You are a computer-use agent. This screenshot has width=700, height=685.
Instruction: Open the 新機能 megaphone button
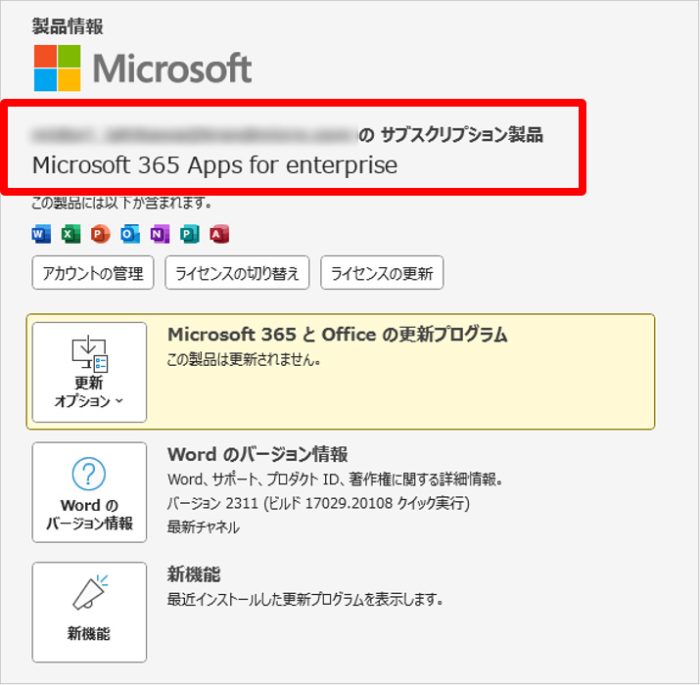89,612
